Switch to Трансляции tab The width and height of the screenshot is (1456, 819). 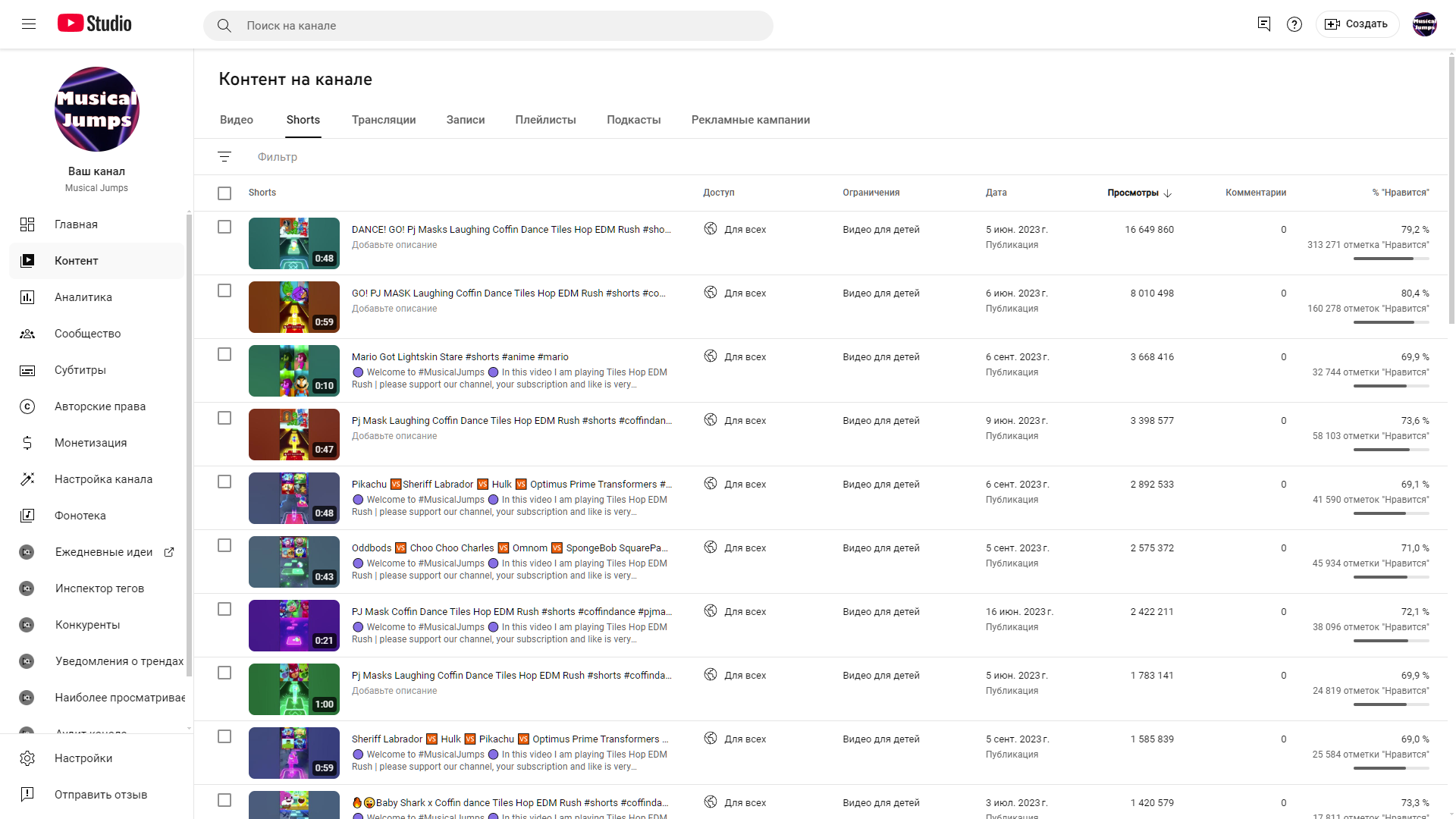click(384, 120)
